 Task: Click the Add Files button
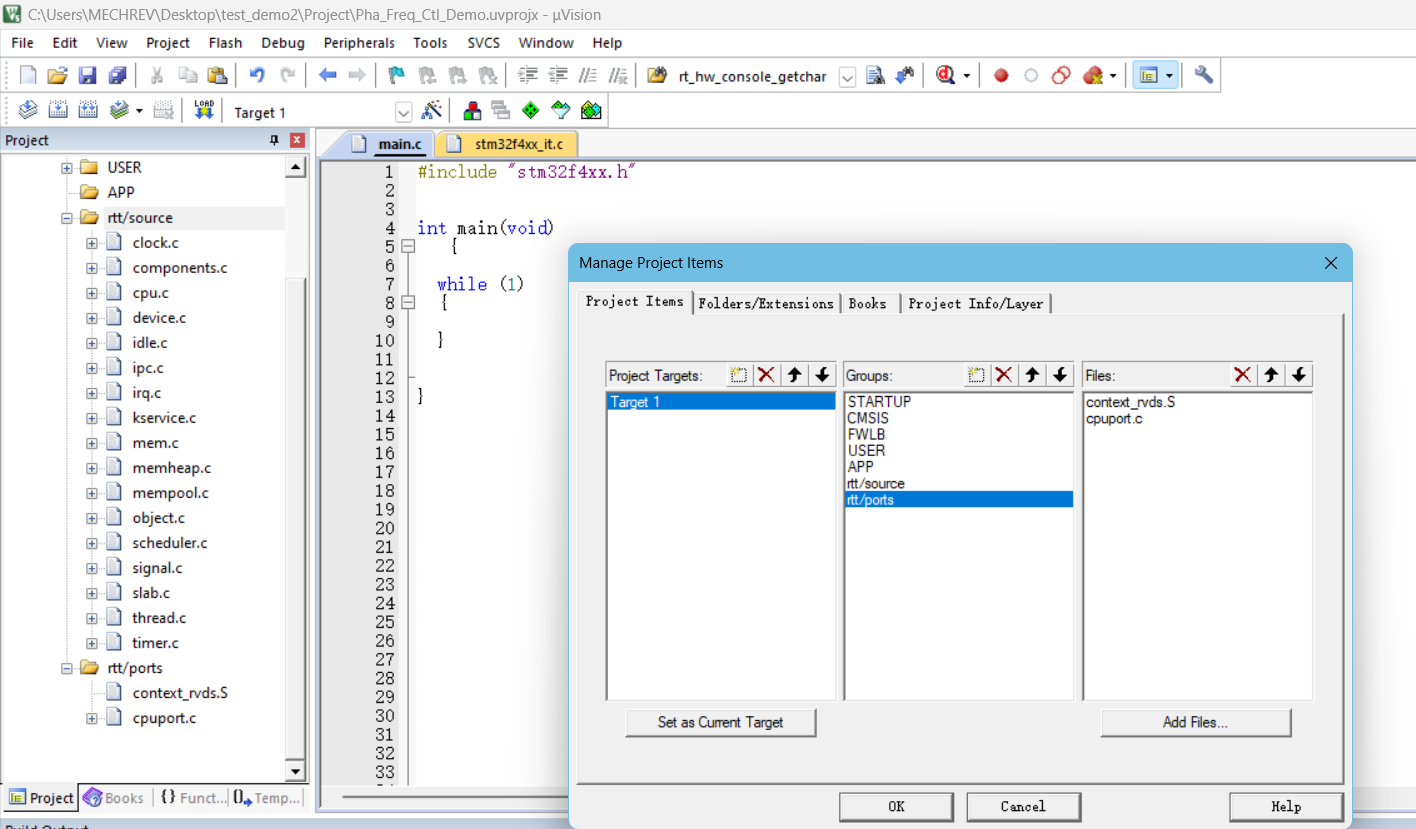click(1196, 722)
